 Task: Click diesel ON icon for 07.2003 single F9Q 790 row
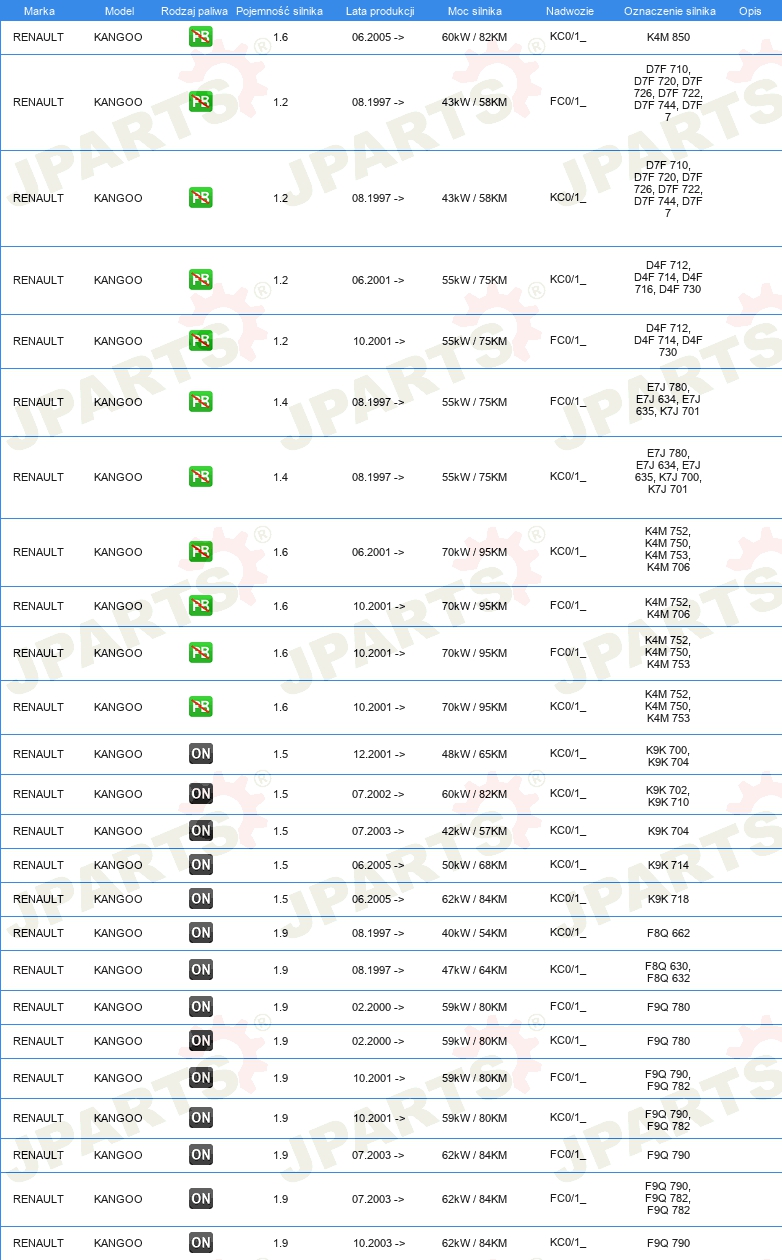201,1155
